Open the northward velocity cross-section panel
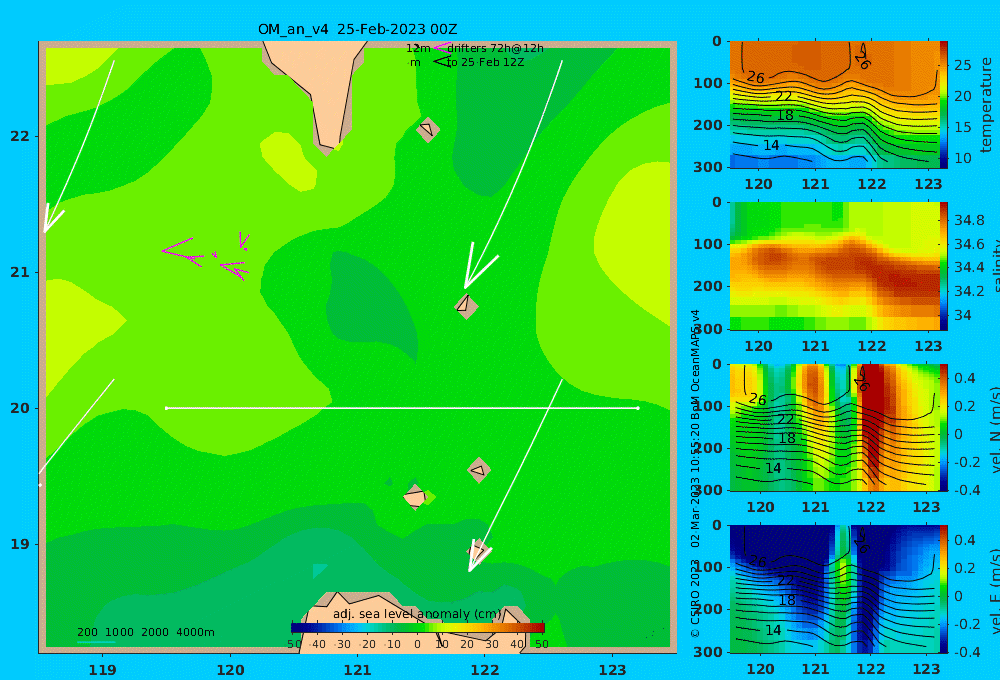This screenshot has height=680, width=1000. coord(834,427)
